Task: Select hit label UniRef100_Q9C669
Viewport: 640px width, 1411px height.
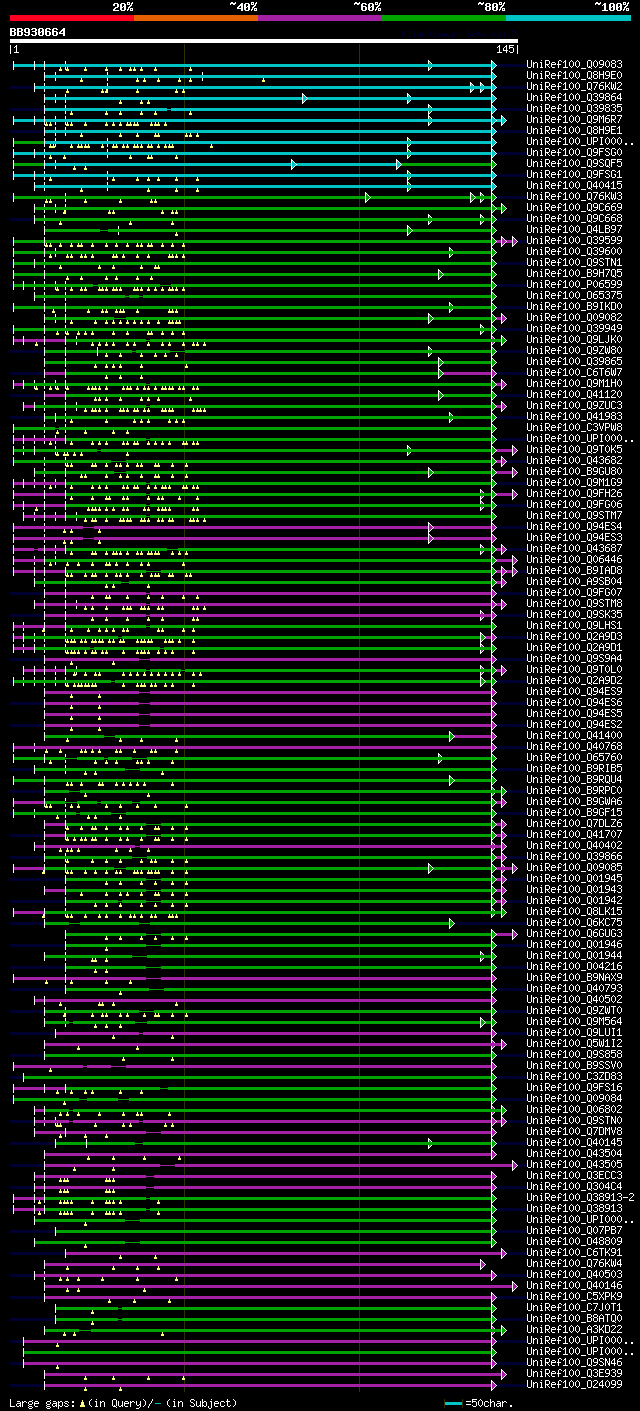Action: coord(574,207)
